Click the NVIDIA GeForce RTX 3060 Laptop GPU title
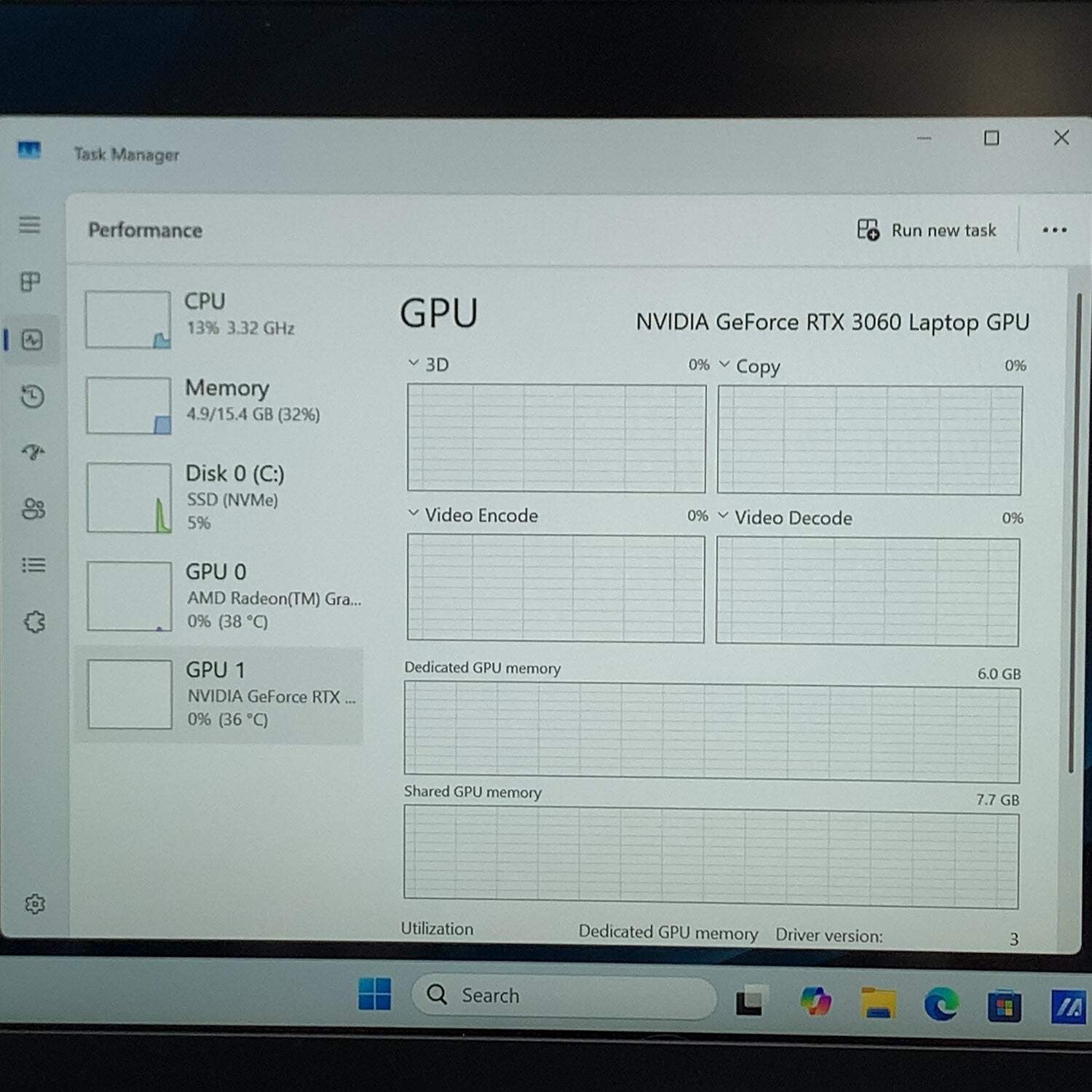Viewport: 1092px width, 1092px height. point(833,322)
